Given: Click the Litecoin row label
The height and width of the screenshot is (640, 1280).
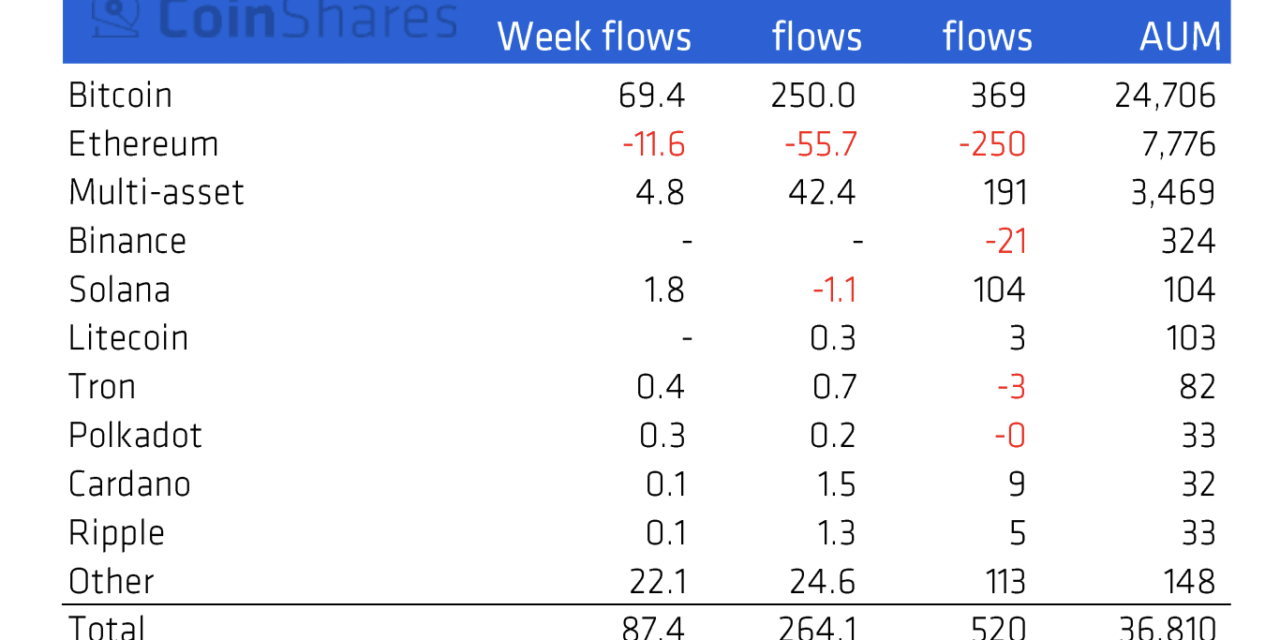Looking at the screenshot, I should [128, 338].
